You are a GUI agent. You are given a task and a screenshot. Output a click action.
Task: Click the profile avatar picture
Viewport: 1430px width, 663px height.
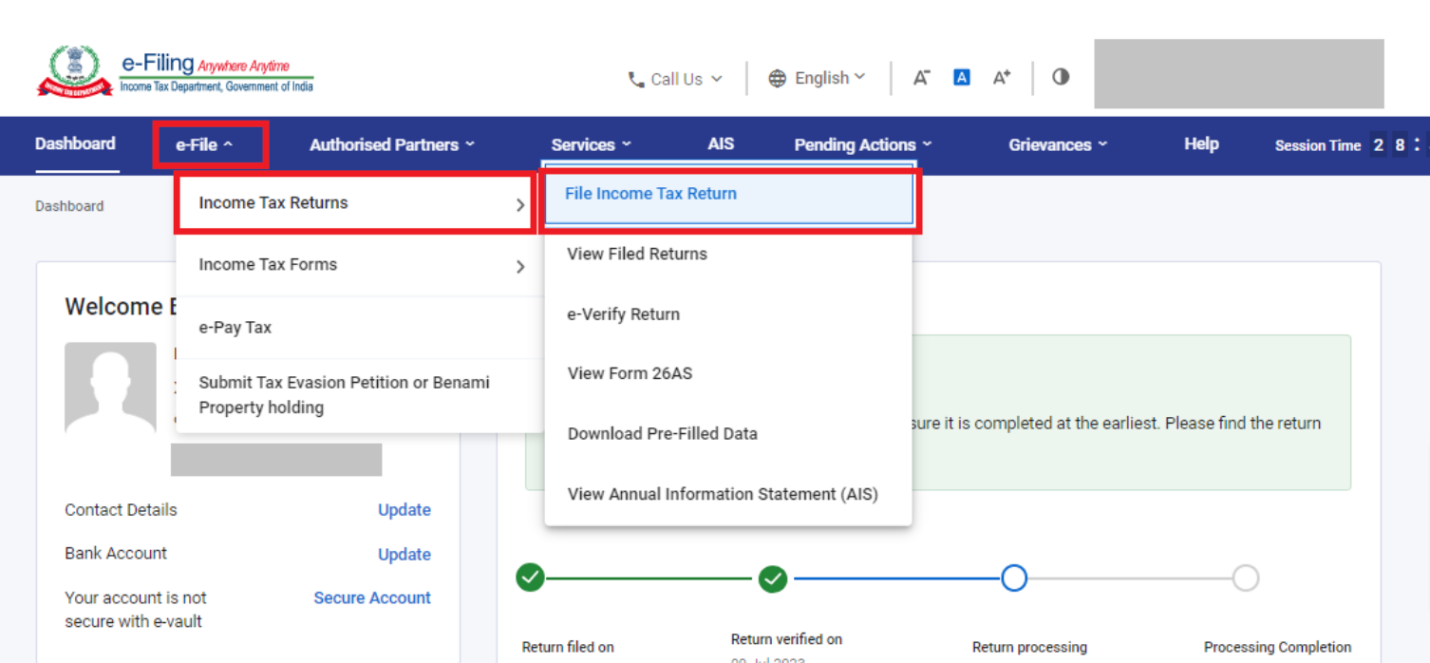click(110, 387)
